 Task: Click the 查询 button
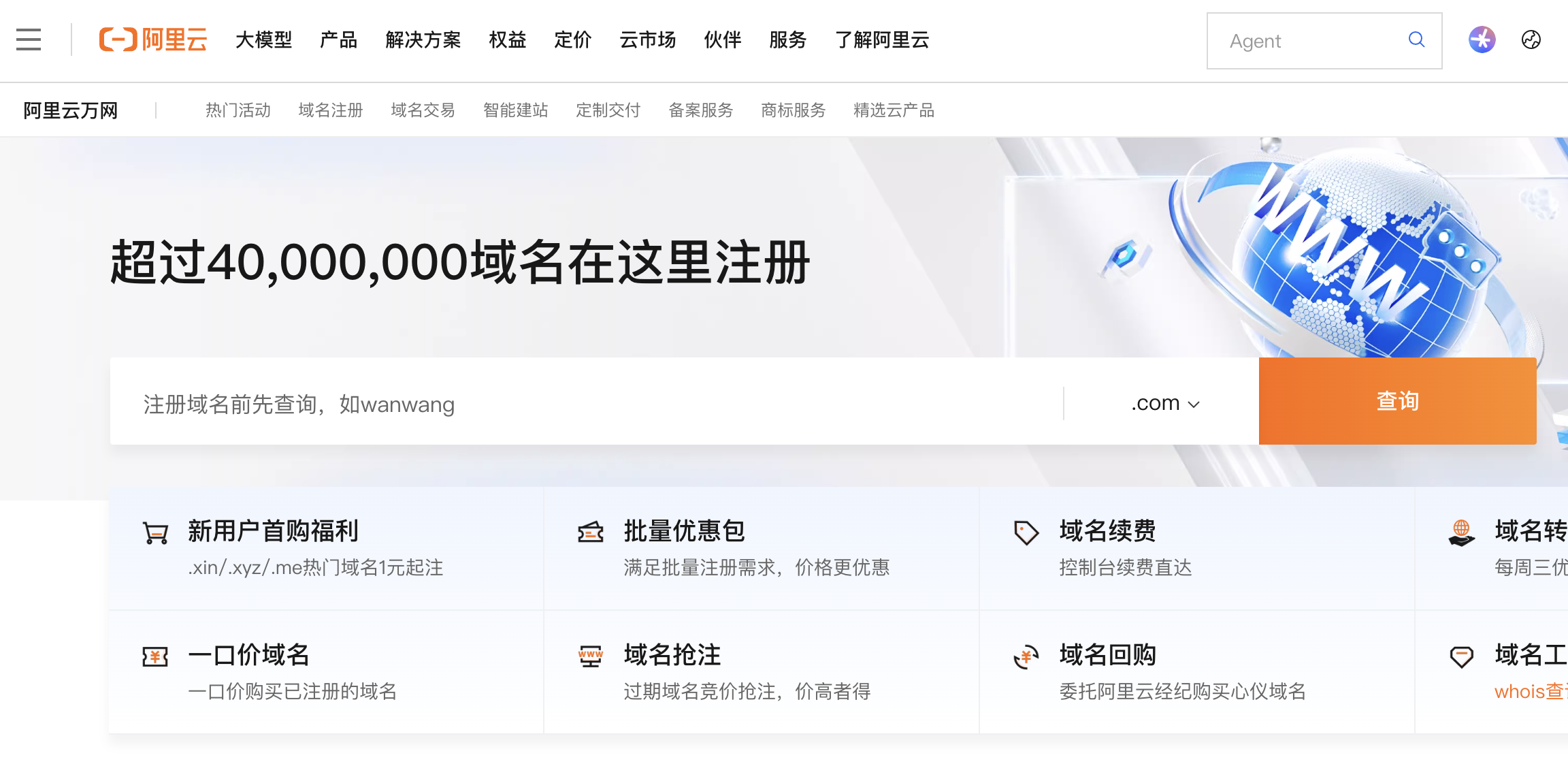tap(1397, 401)
